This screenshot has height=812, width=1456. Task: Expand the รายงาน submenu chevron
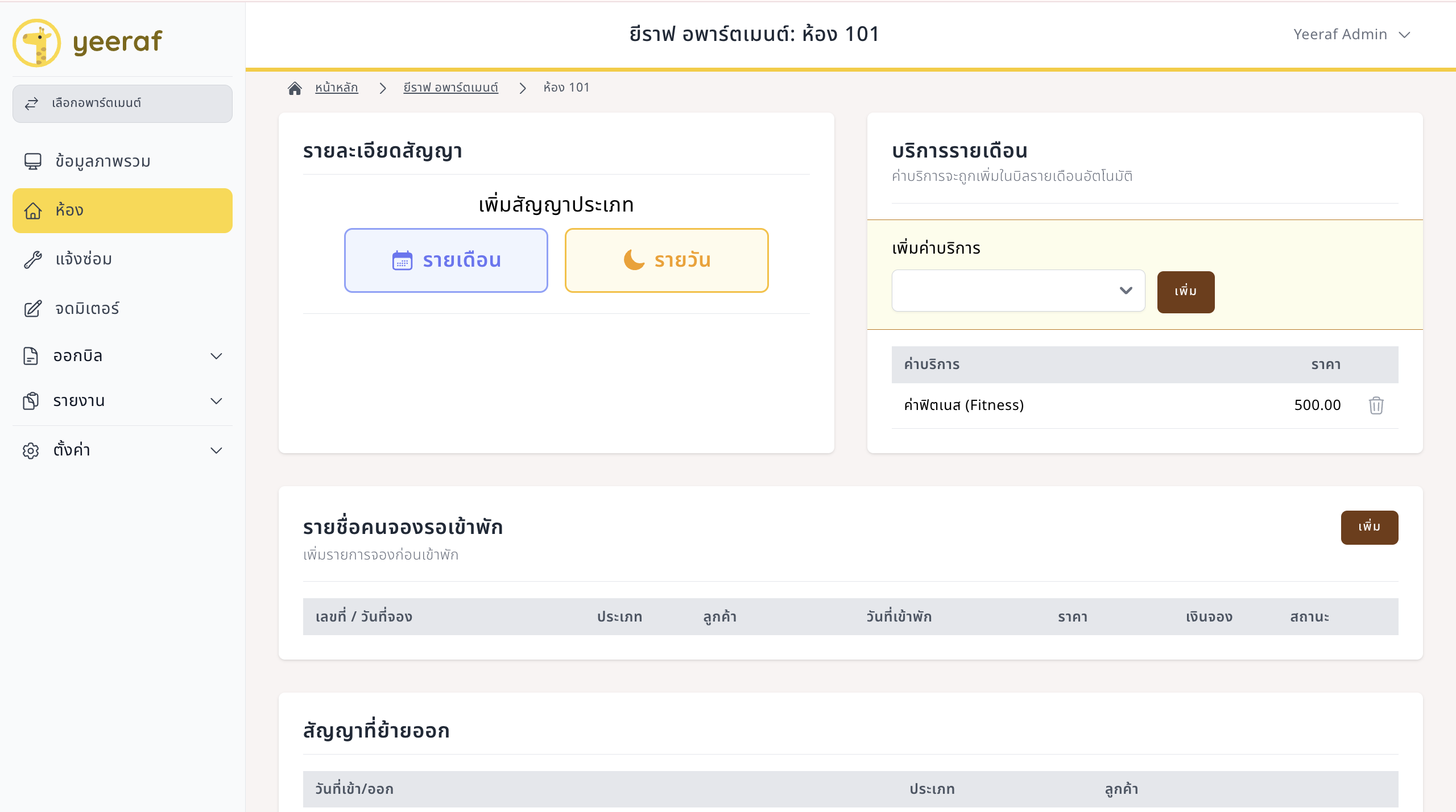point(216,401)
